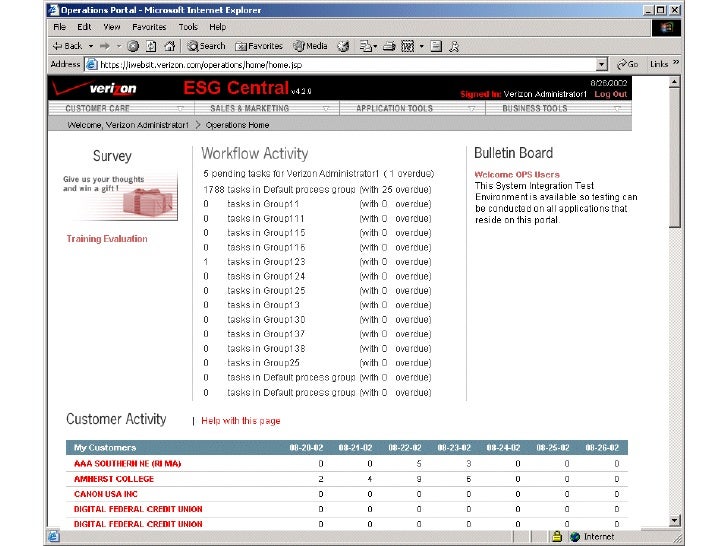The image size is (728, 546).
Task: Click the vertical scrollbar thumb
Action: [675, 158]
